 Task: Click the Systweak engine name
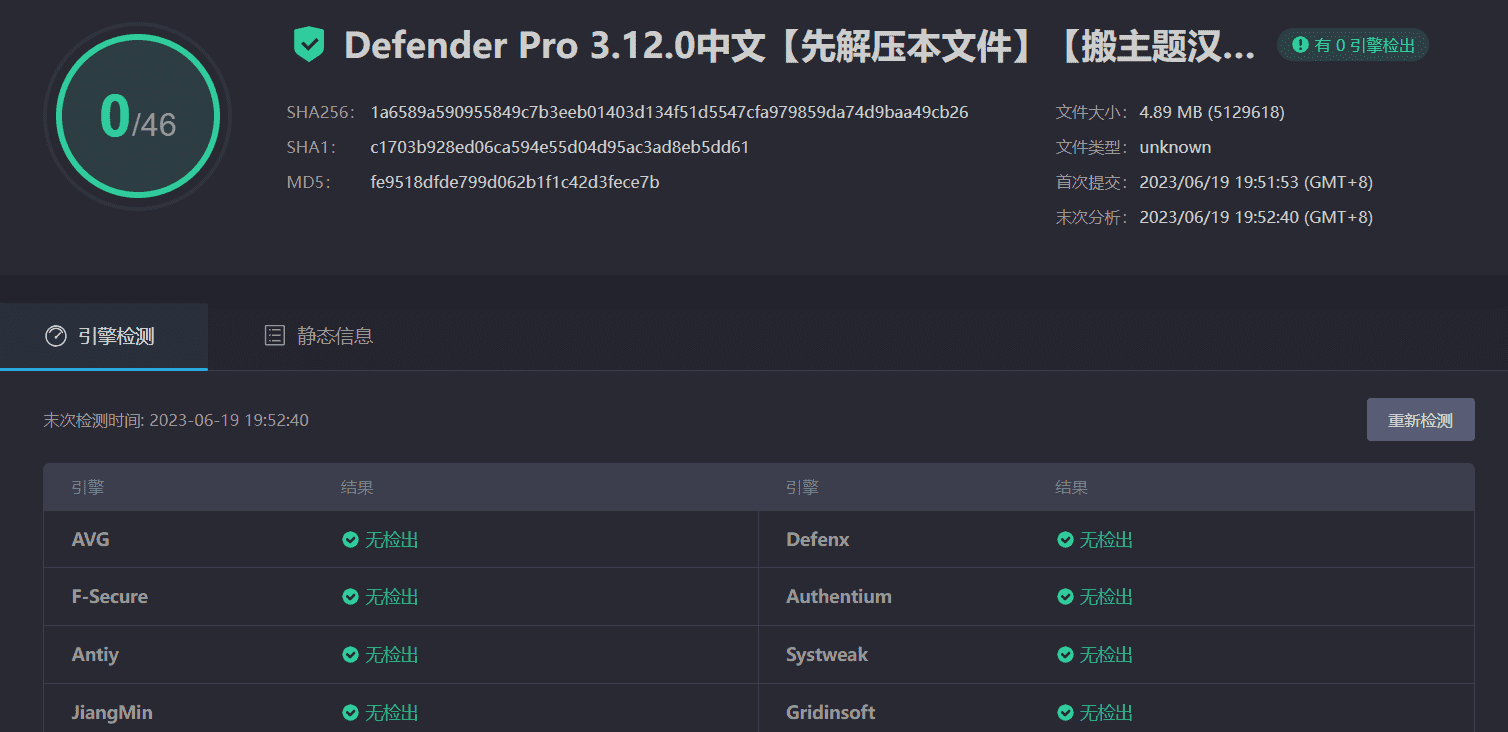click(827, 655)
